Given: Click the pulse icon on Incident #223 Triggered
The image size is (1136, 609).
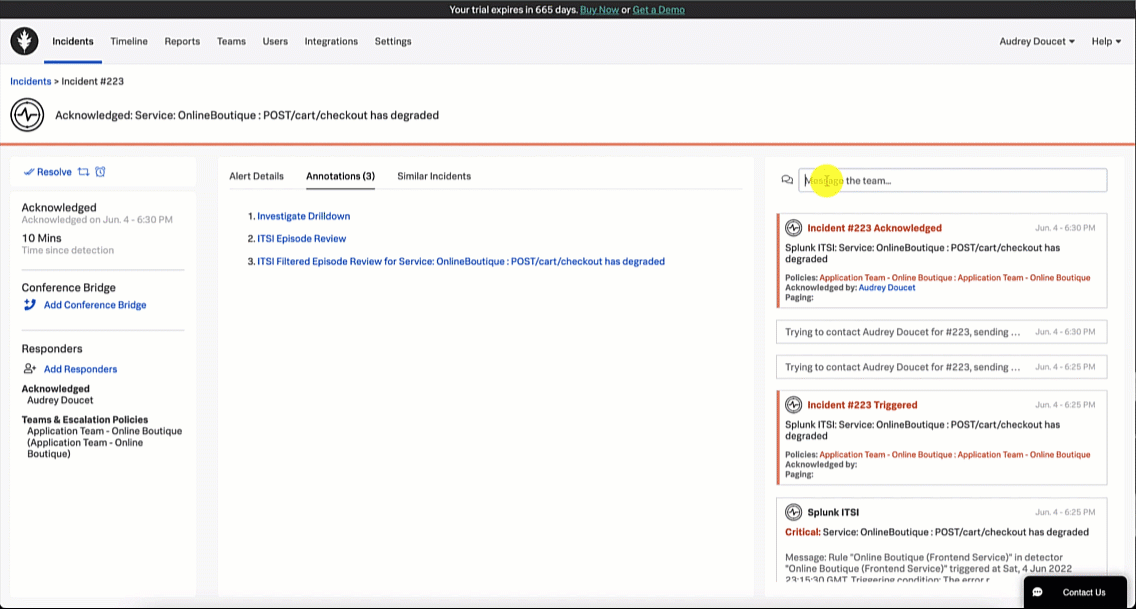Looking at the screenshot, I should coord(793,405).
